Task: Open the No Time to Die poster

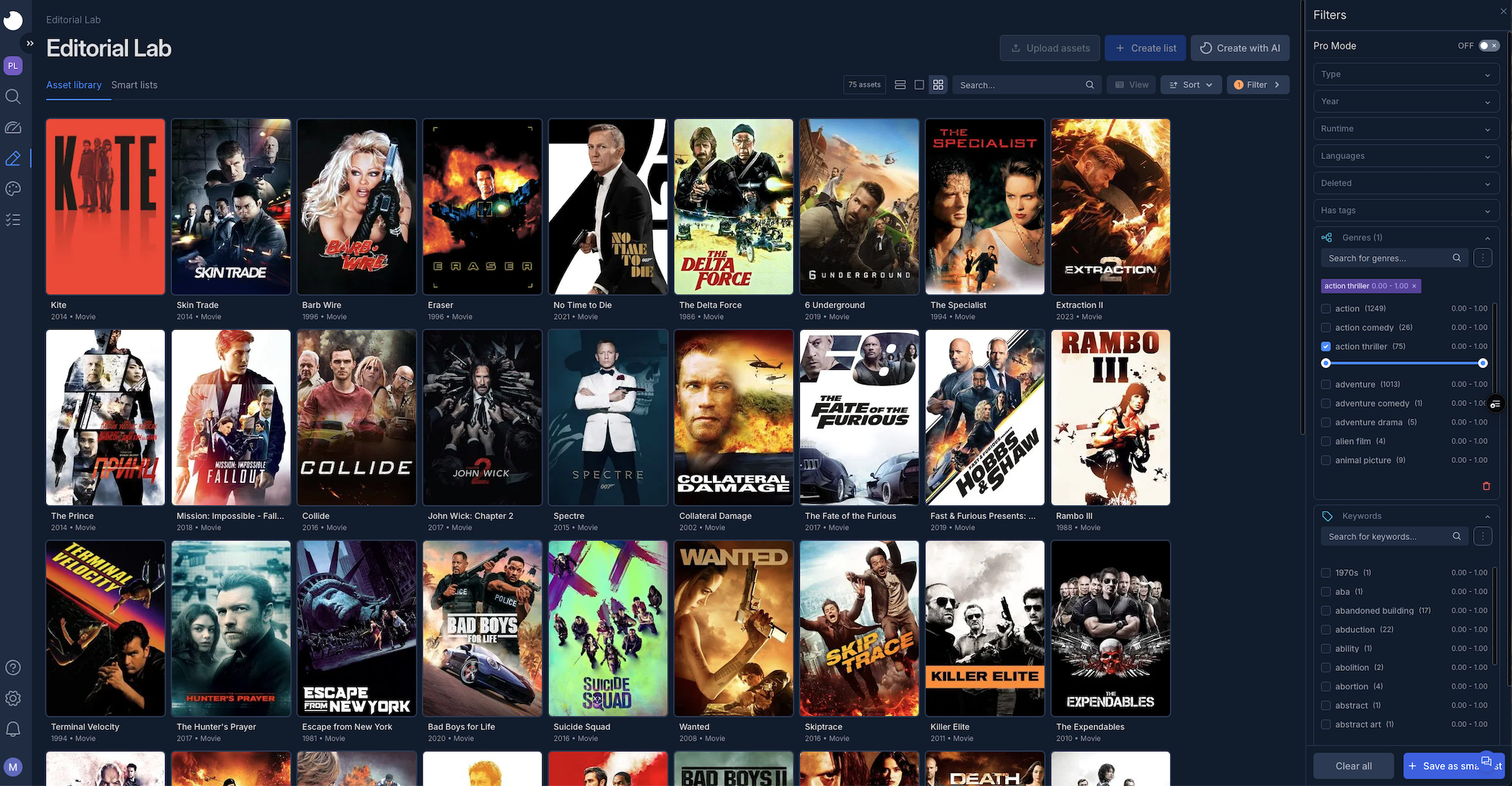Action: 608,207
